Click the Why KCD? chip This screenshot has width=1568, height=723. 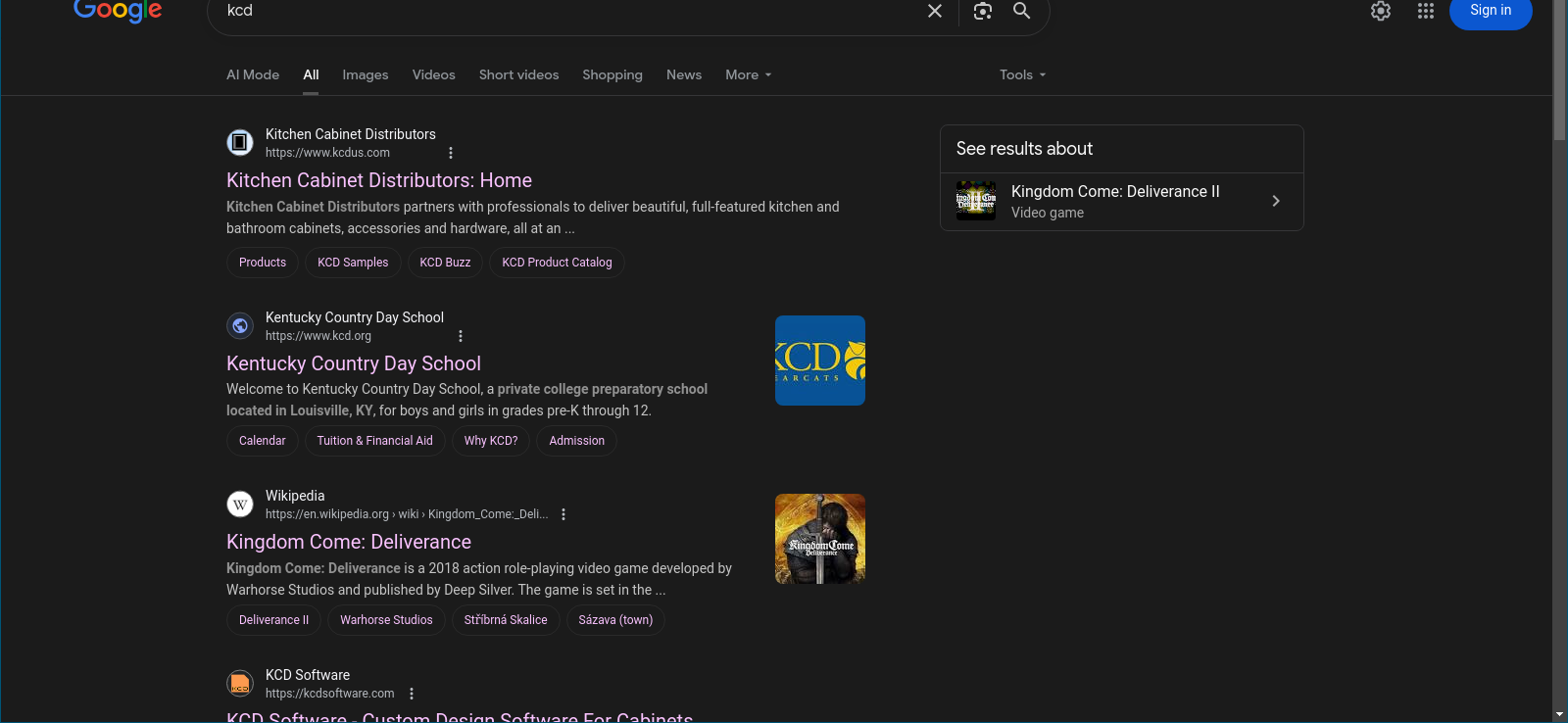click(x=491, y=441)
